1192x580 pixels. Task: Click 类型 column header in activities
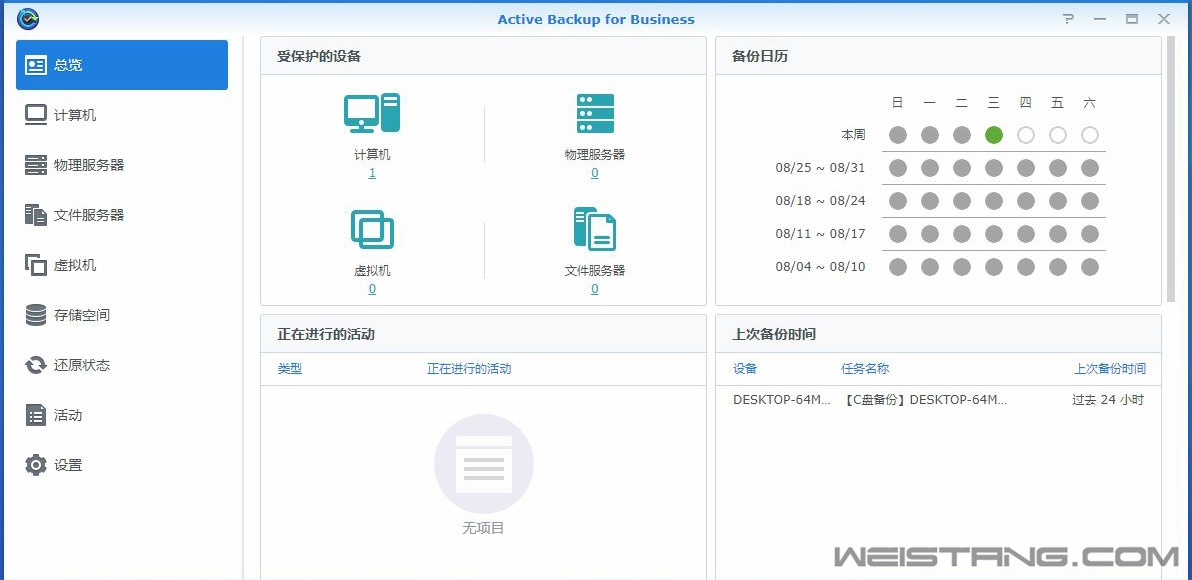[290, 369]
